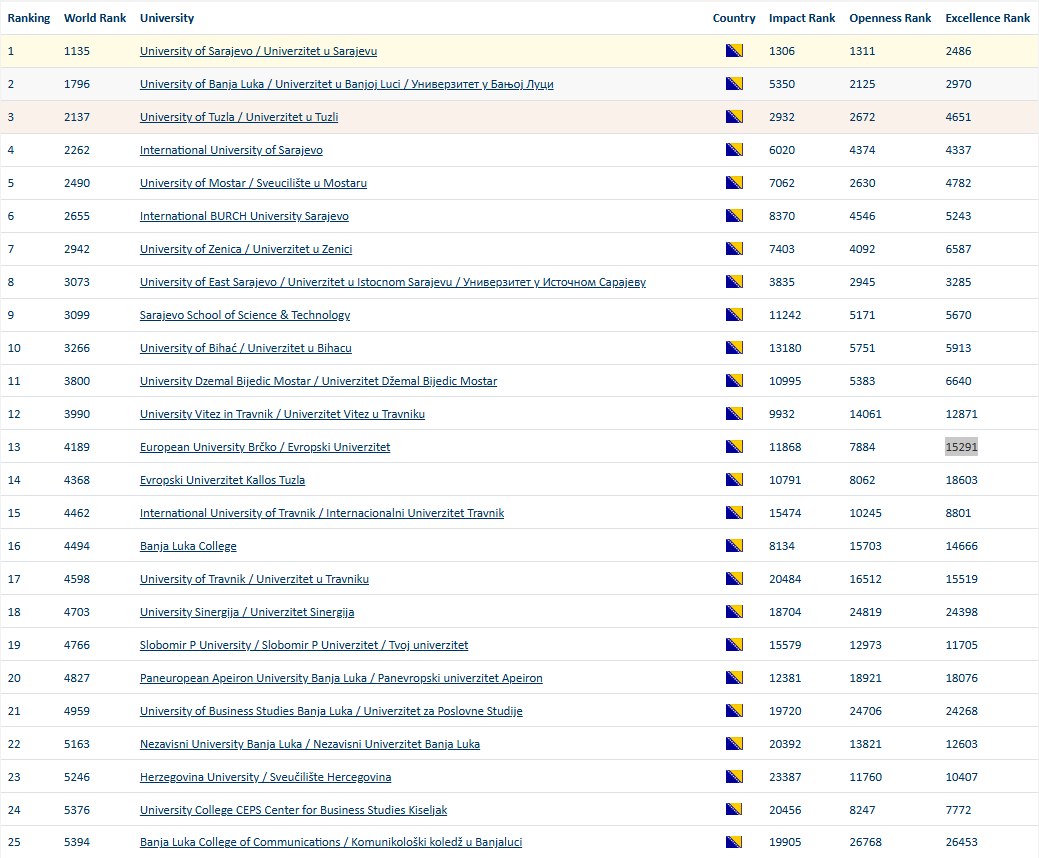
Task: Click the flag icon for Paneuropean Apeiron University
Action: coord(734,677)
